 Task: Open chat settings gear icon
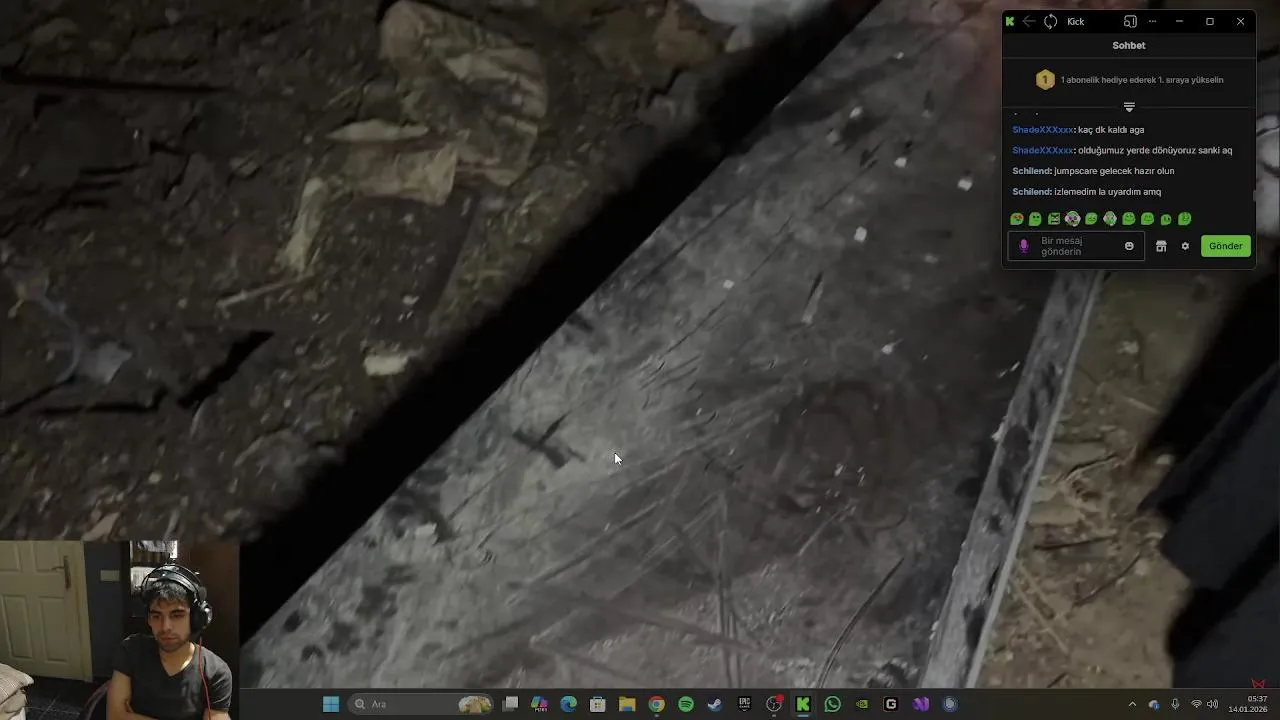point(1185,246)
